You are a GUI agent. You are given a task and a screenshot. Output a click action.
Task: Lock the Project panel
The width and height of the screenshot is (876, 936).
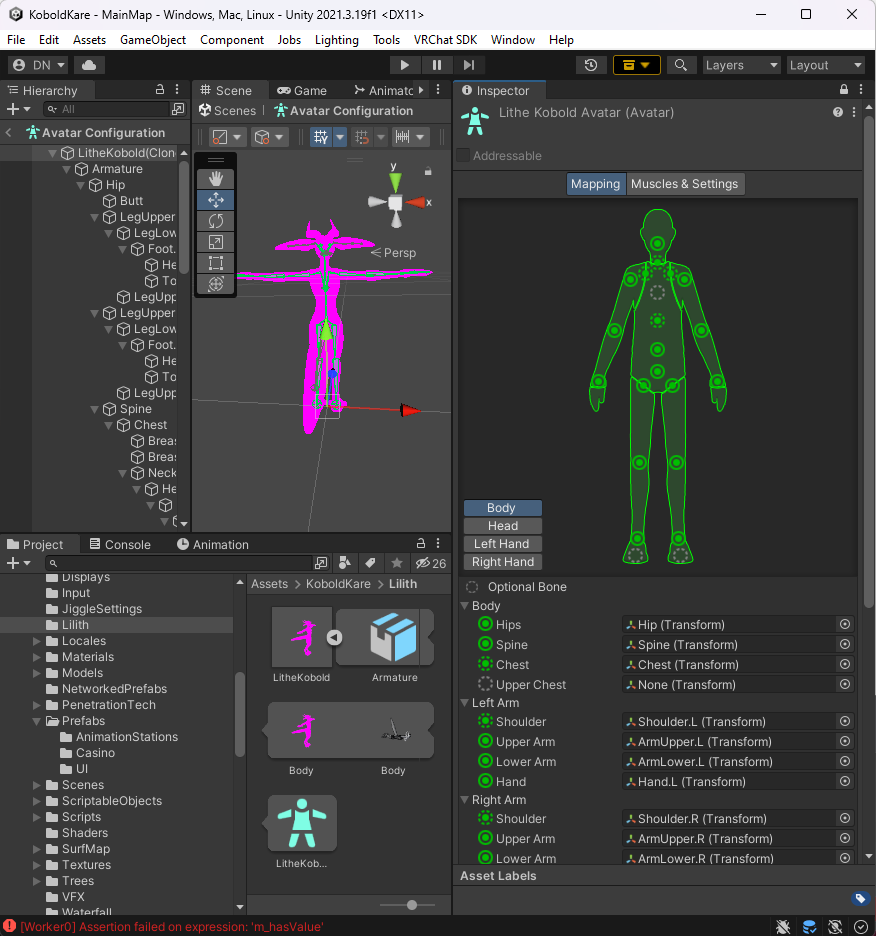click(x=420, y=543)
